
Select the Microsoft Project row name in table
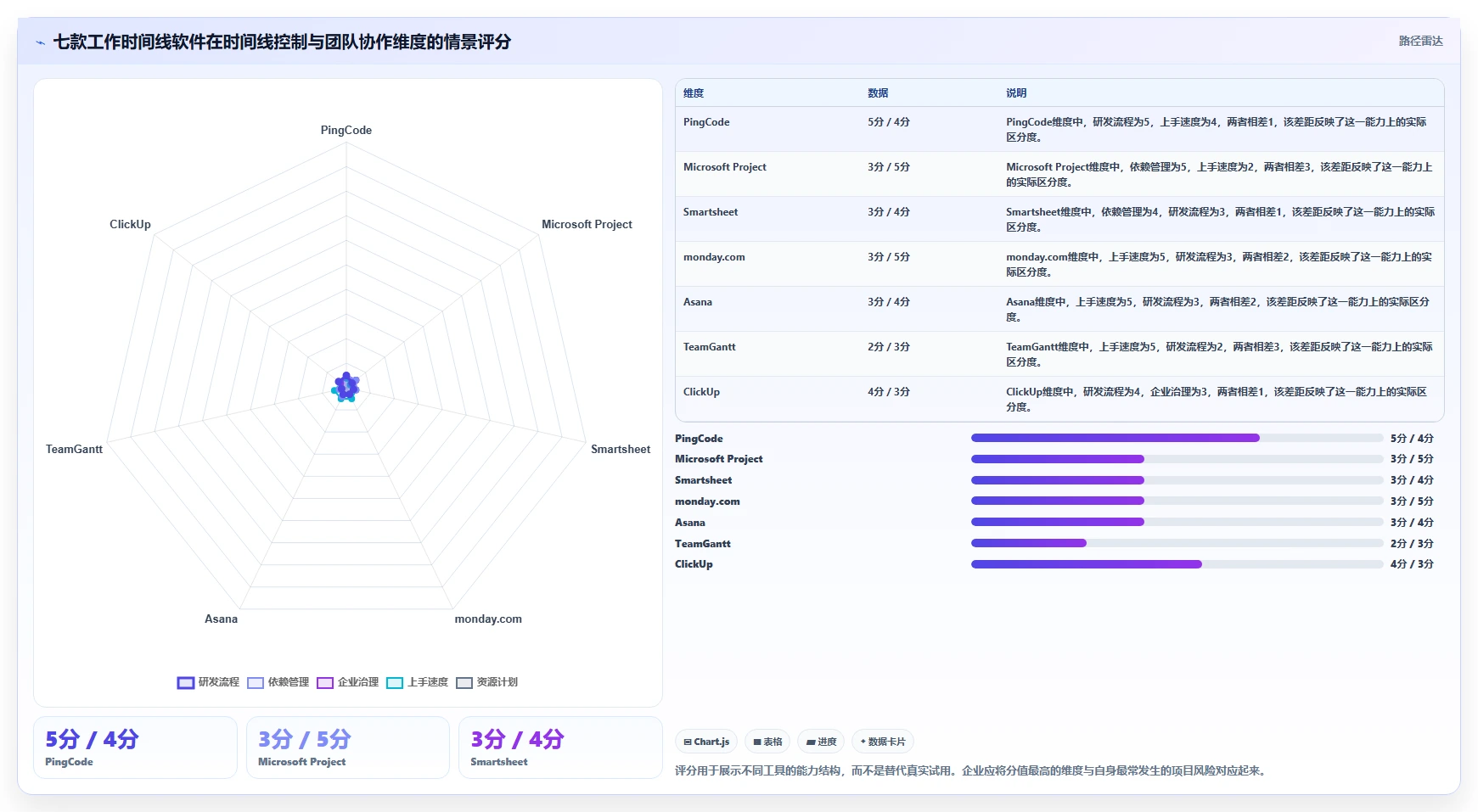pyautogui.click(x=725, y=167)
